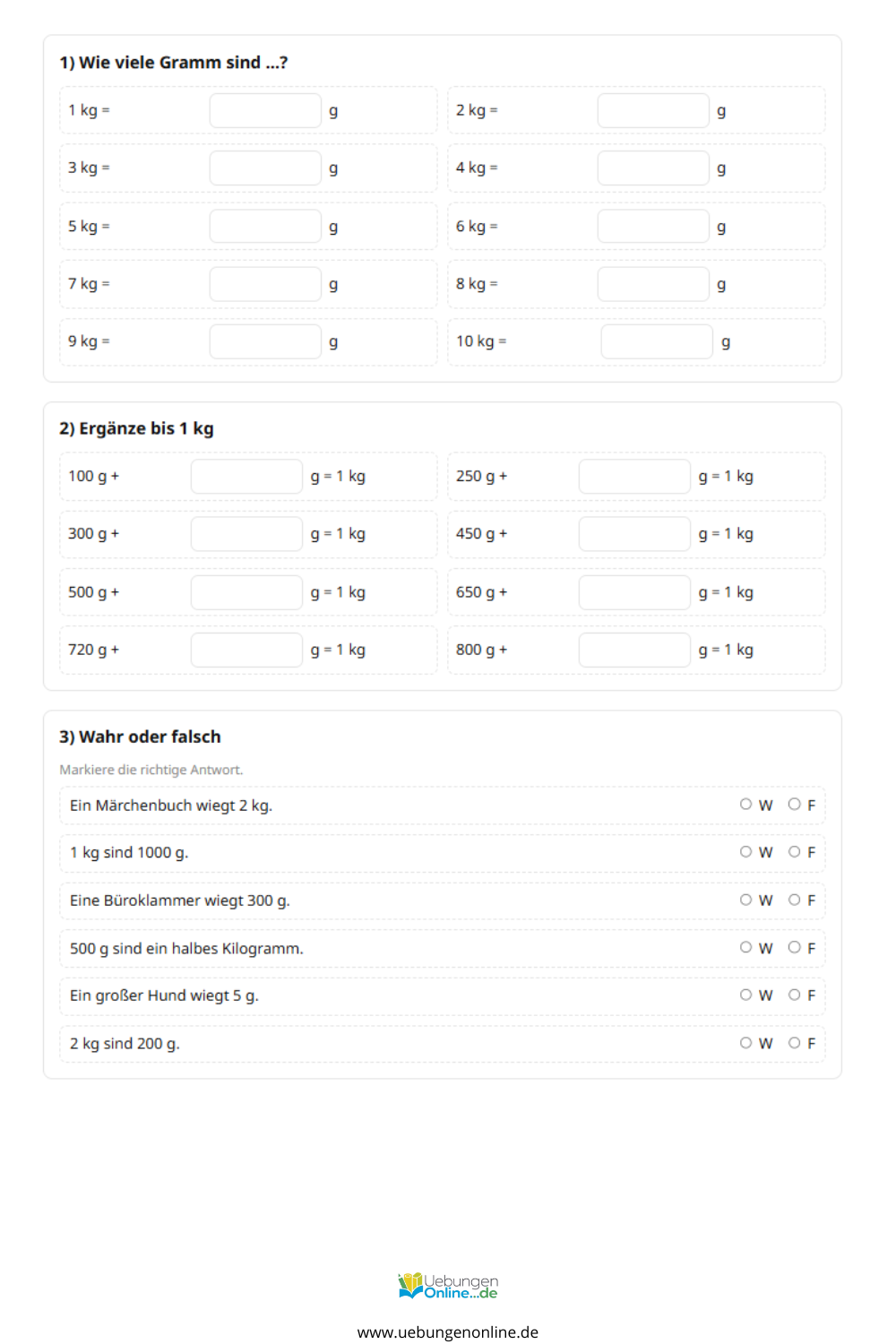Click the field after '720 g +'
The image size is (896, 1344).
point(246,650)
